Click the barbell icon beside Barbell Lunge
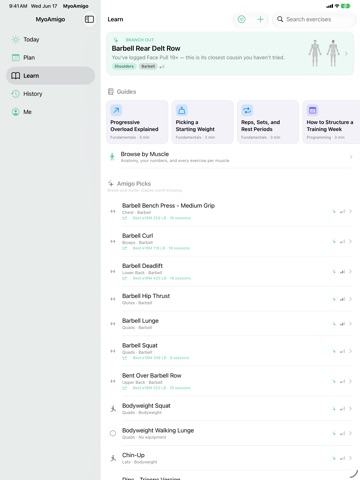This screenshot has width=360, height=480. coord(113,324)
